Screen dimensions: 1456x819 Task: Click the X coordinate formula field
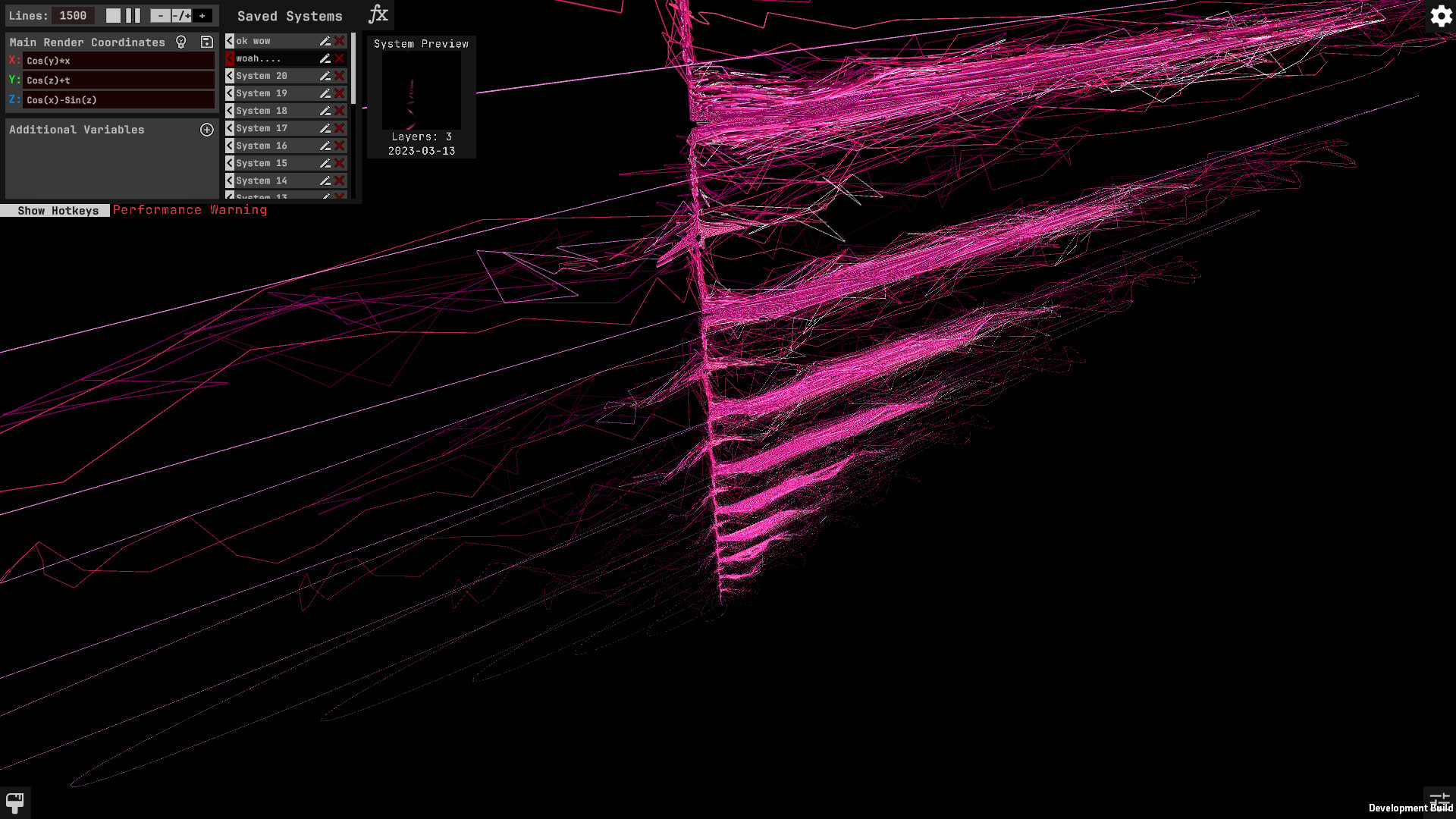tap(119, 61)
